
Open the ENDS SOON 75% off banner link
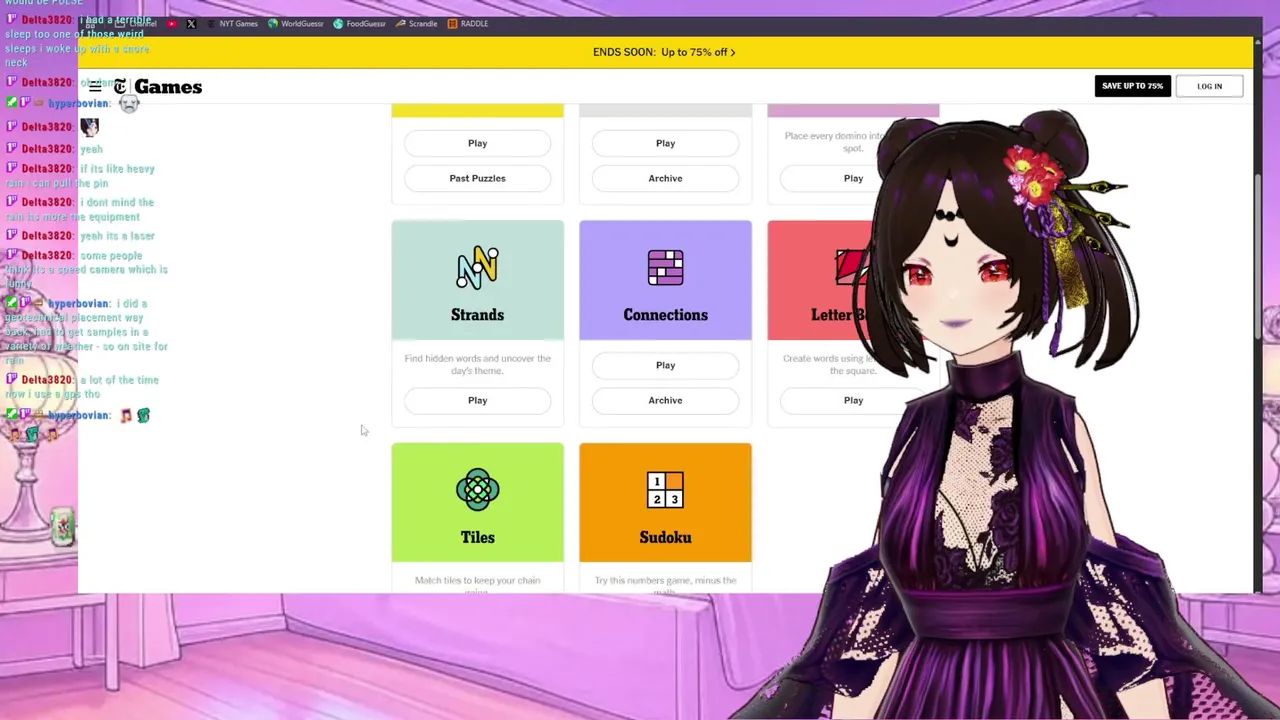[x=664, y=52]
